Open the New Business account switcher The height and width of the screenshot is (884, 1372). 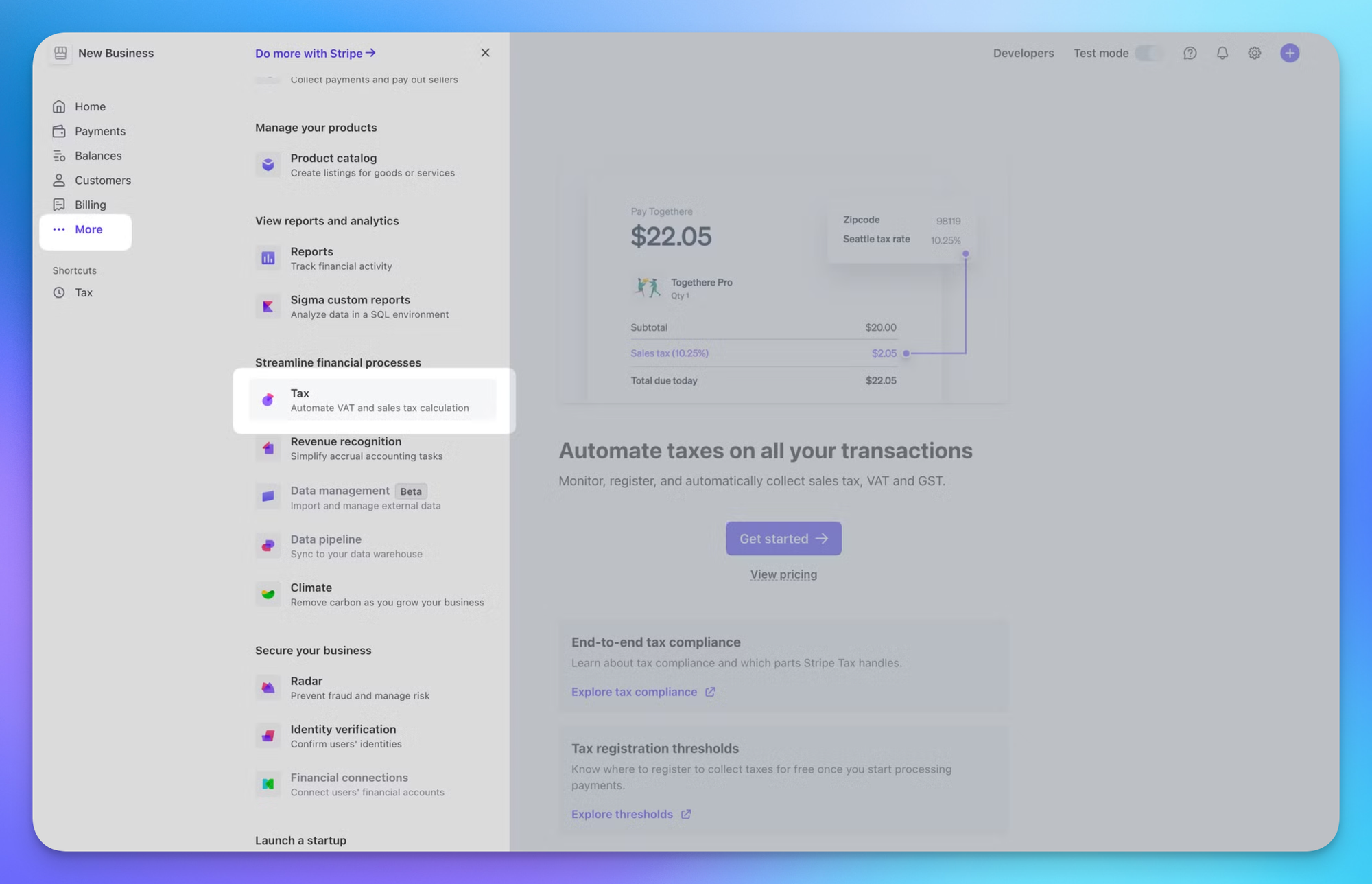coord(103,53)
